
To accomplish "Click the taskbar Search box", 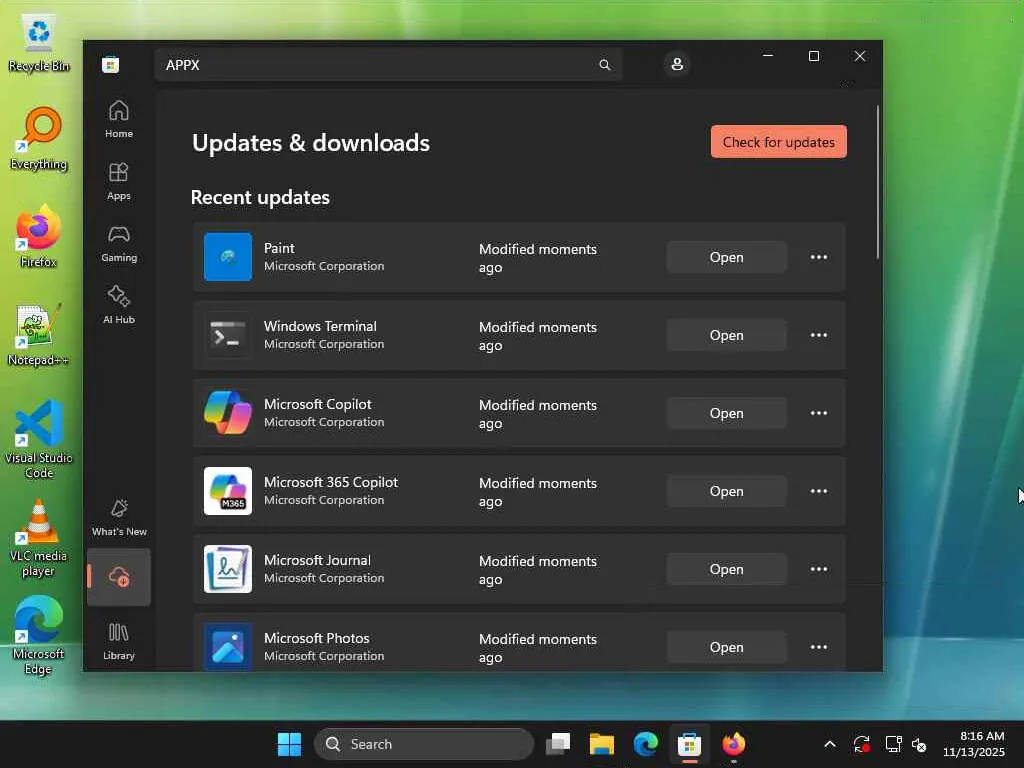I will click(424, 744).
